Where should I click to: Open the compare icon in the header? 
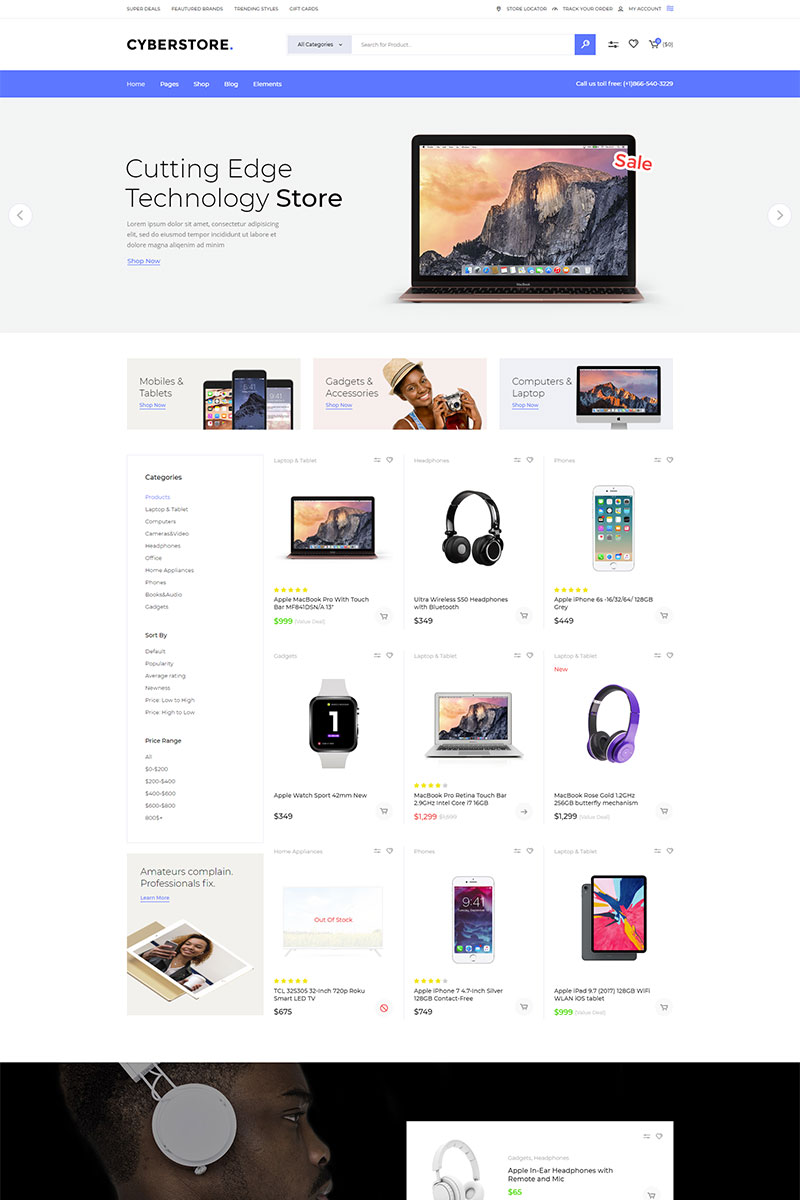(613, 44)
